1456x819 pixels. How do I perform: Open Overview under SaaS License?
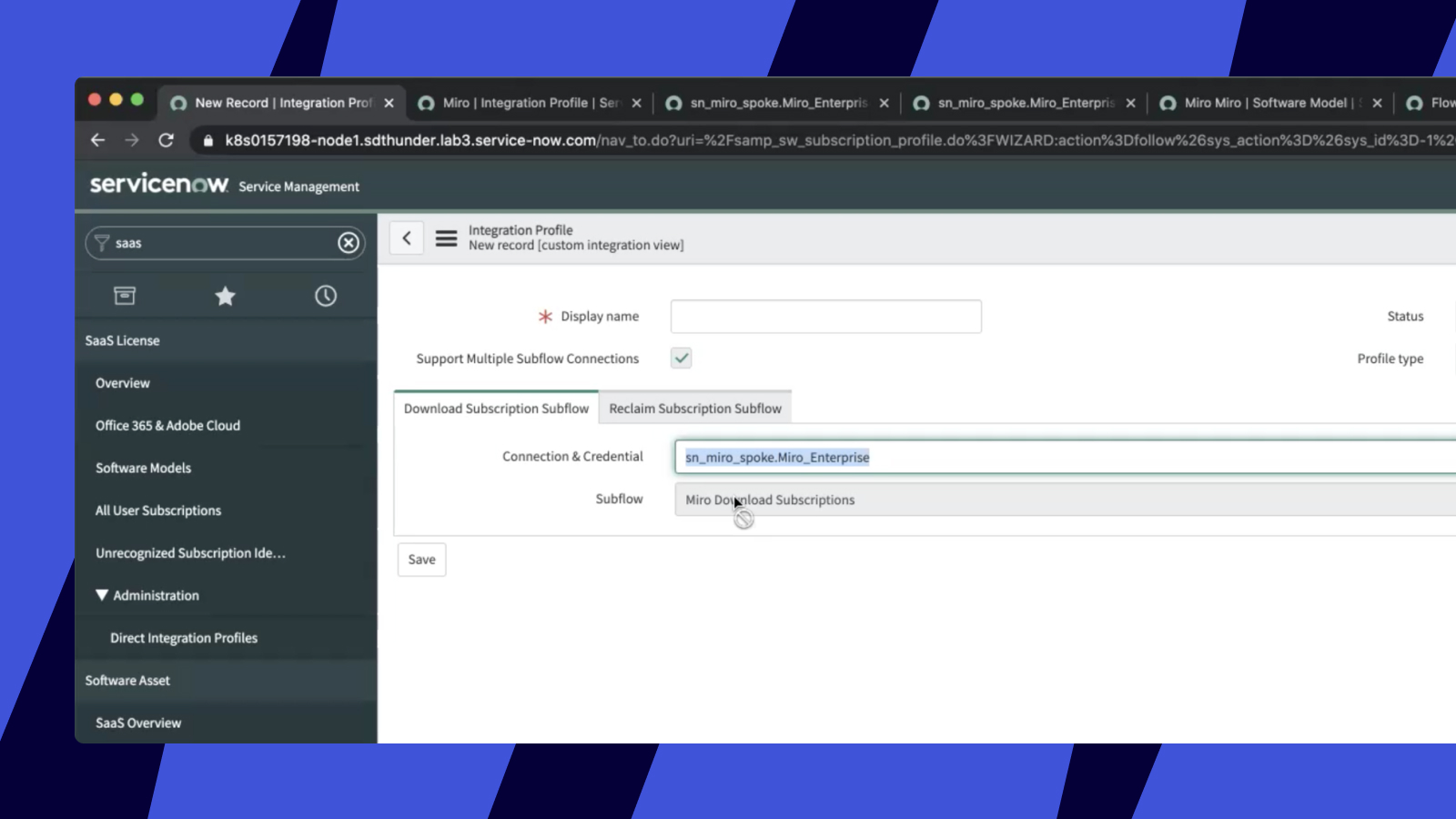point(123,383)
